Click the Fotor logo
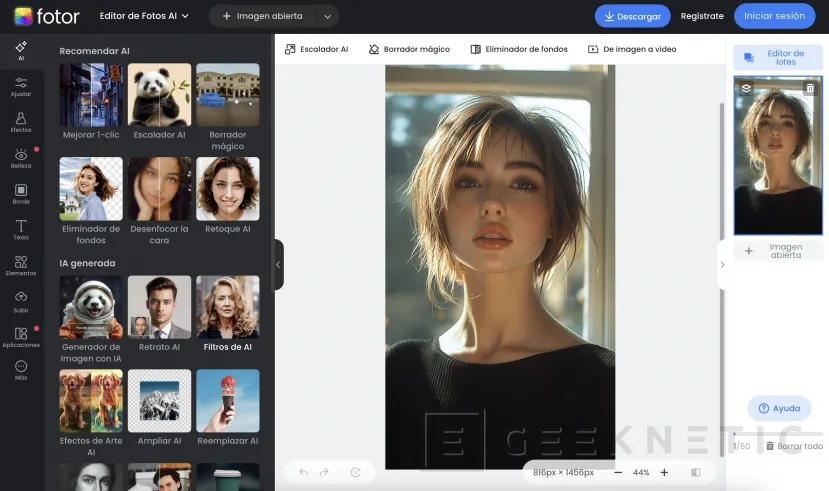 click(x=47, y=16)
